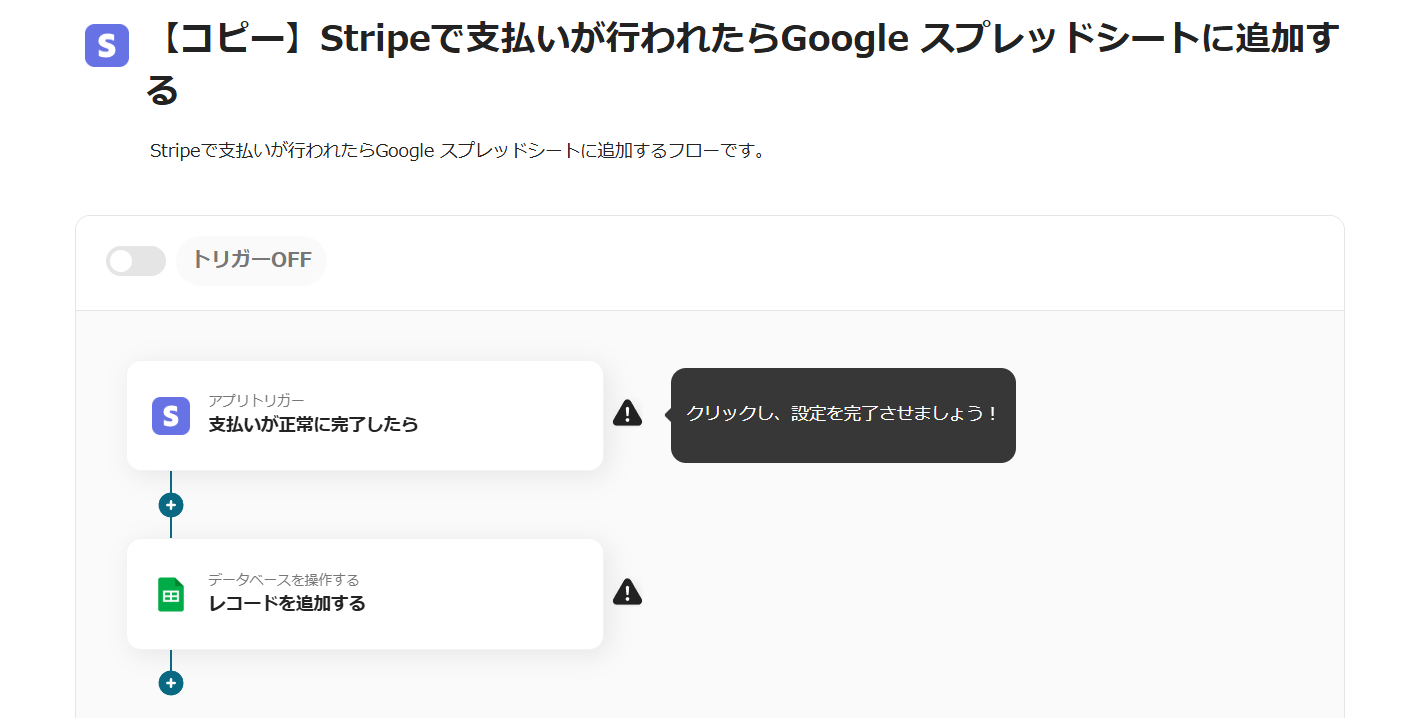Click the flow description ending with フローです。

click(457, 151)
